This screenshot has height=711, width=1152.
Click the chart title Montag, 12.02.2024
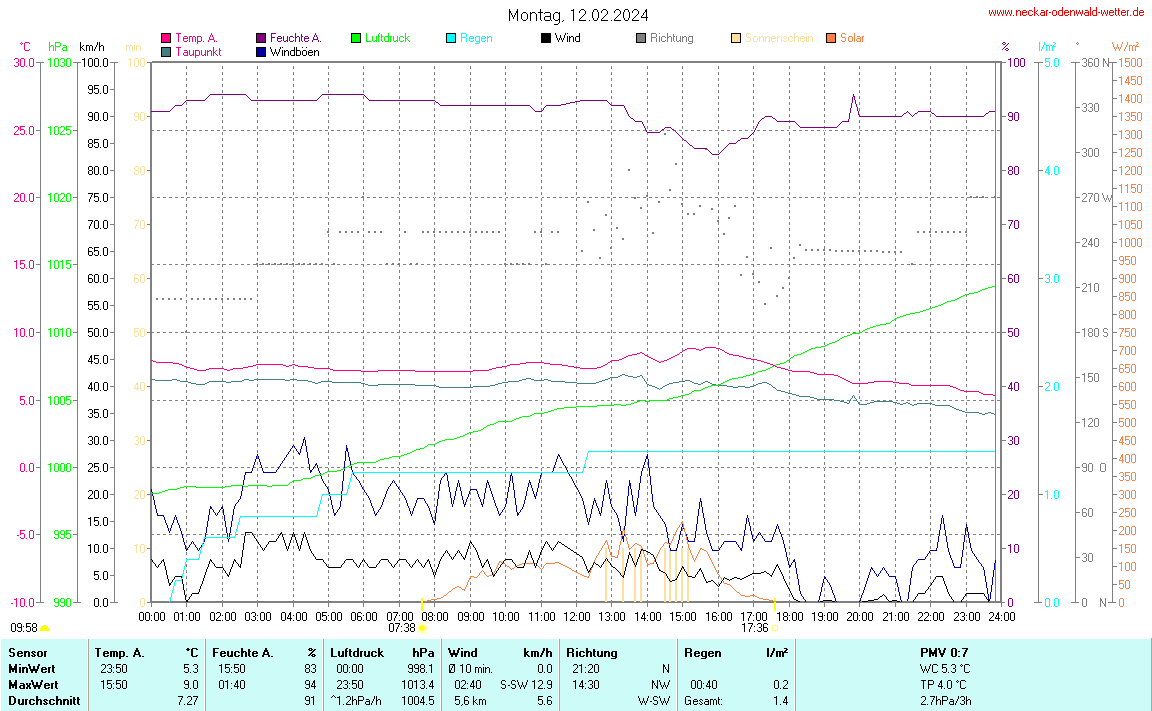[x=577, y=15]
